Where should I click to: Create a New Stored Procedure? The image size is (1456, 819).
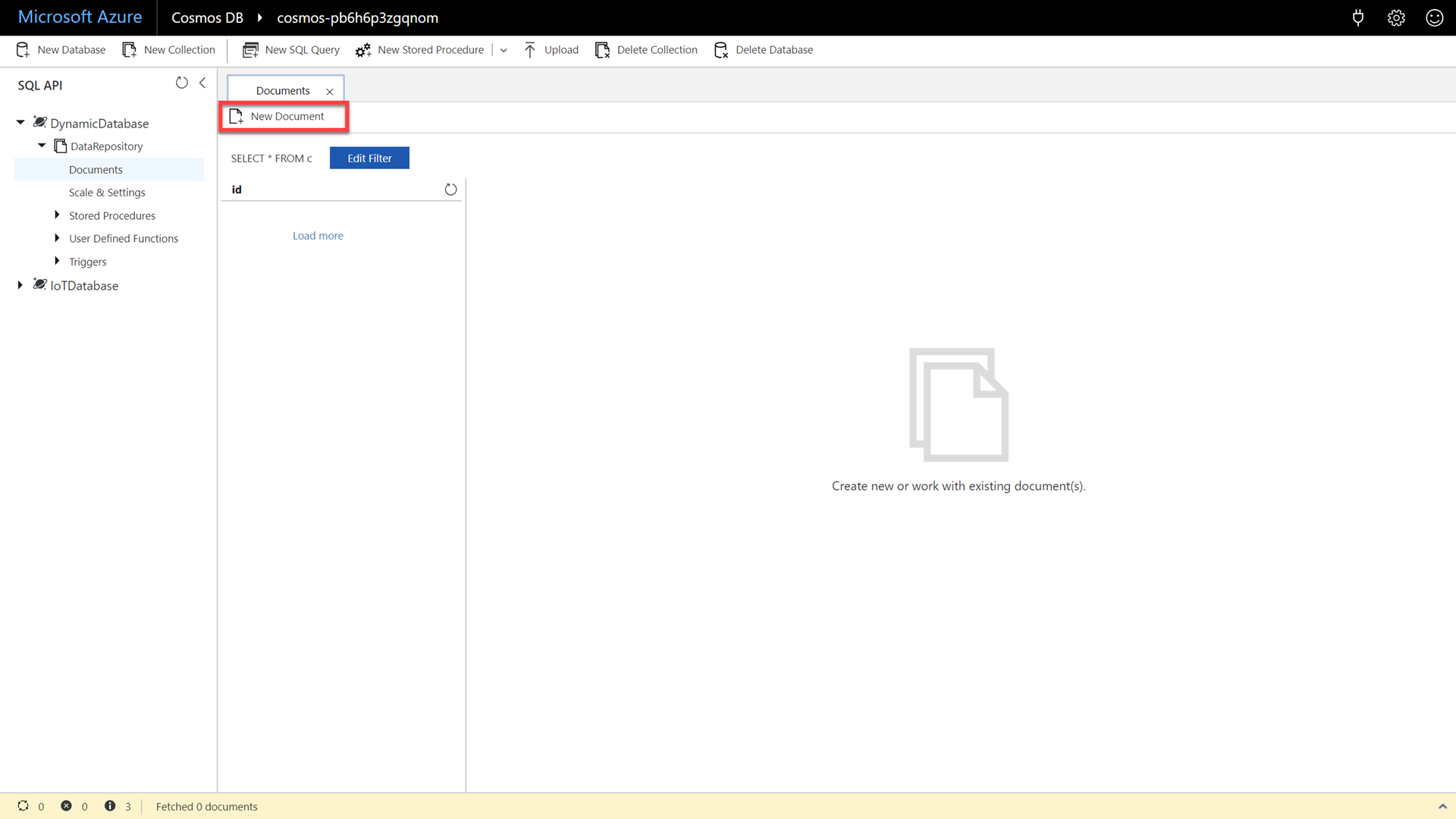click(419, 50)
